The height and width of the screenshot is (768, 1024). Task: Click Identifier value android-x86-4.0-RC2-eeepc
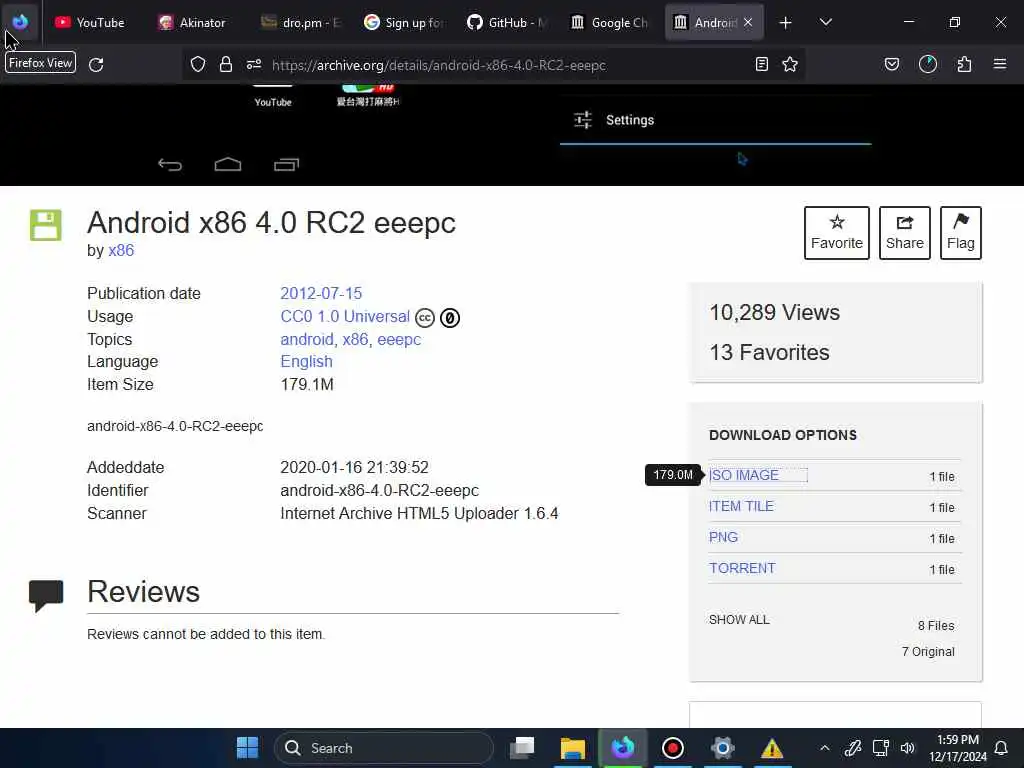(x=379, y=490)
